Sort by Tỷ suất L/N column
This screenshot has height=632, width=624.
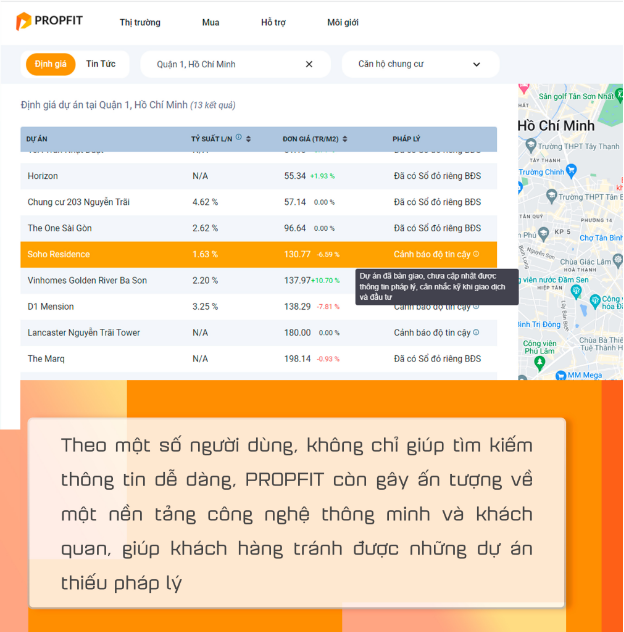(248, 139)
